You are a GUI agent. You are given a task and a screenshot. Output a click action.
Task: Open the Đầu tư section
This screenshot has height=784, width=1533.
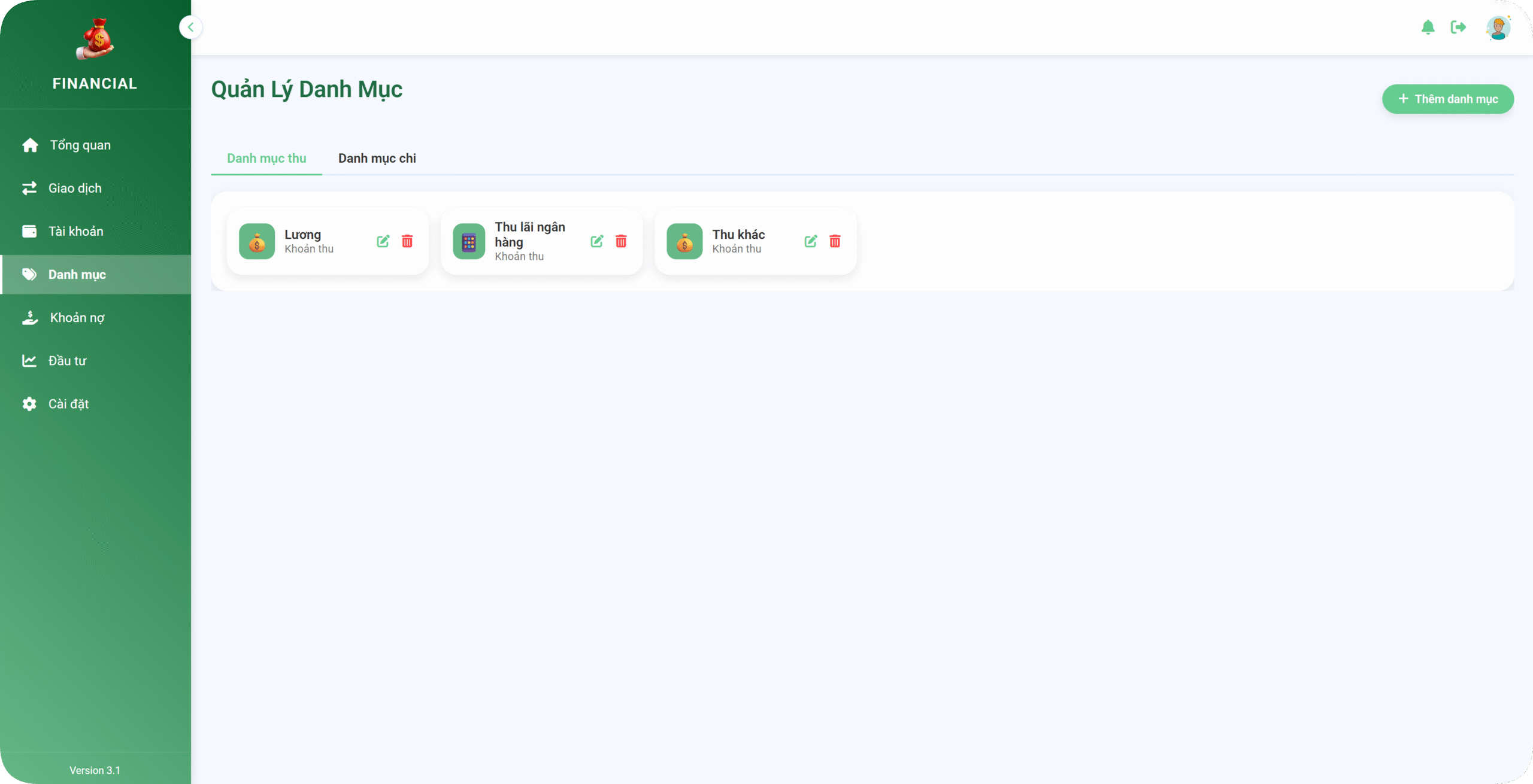pyautogui.click(x=67, y=360)
